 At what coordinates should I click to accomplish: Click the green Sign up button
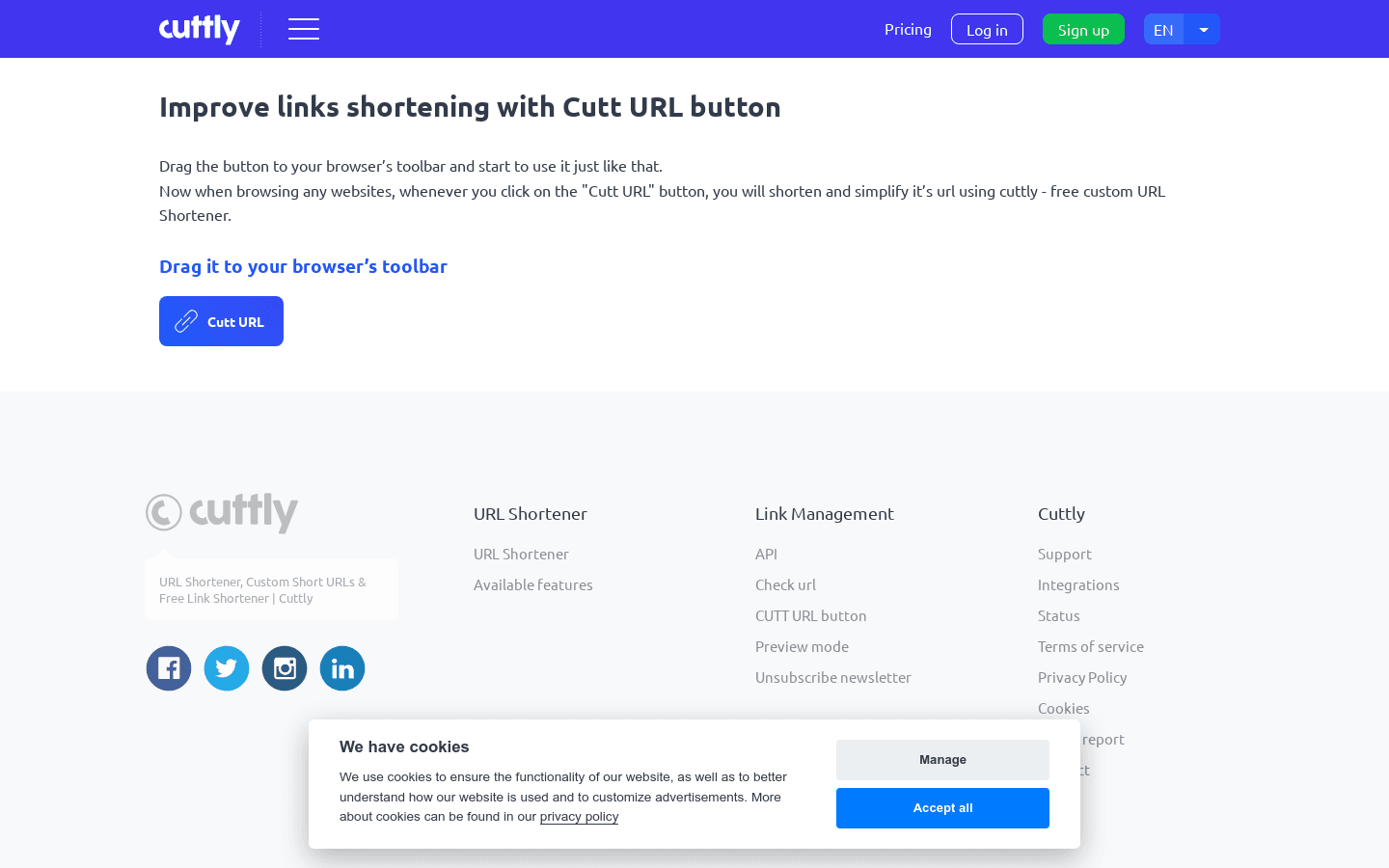pyautogui.click(x=1083, y=29)
